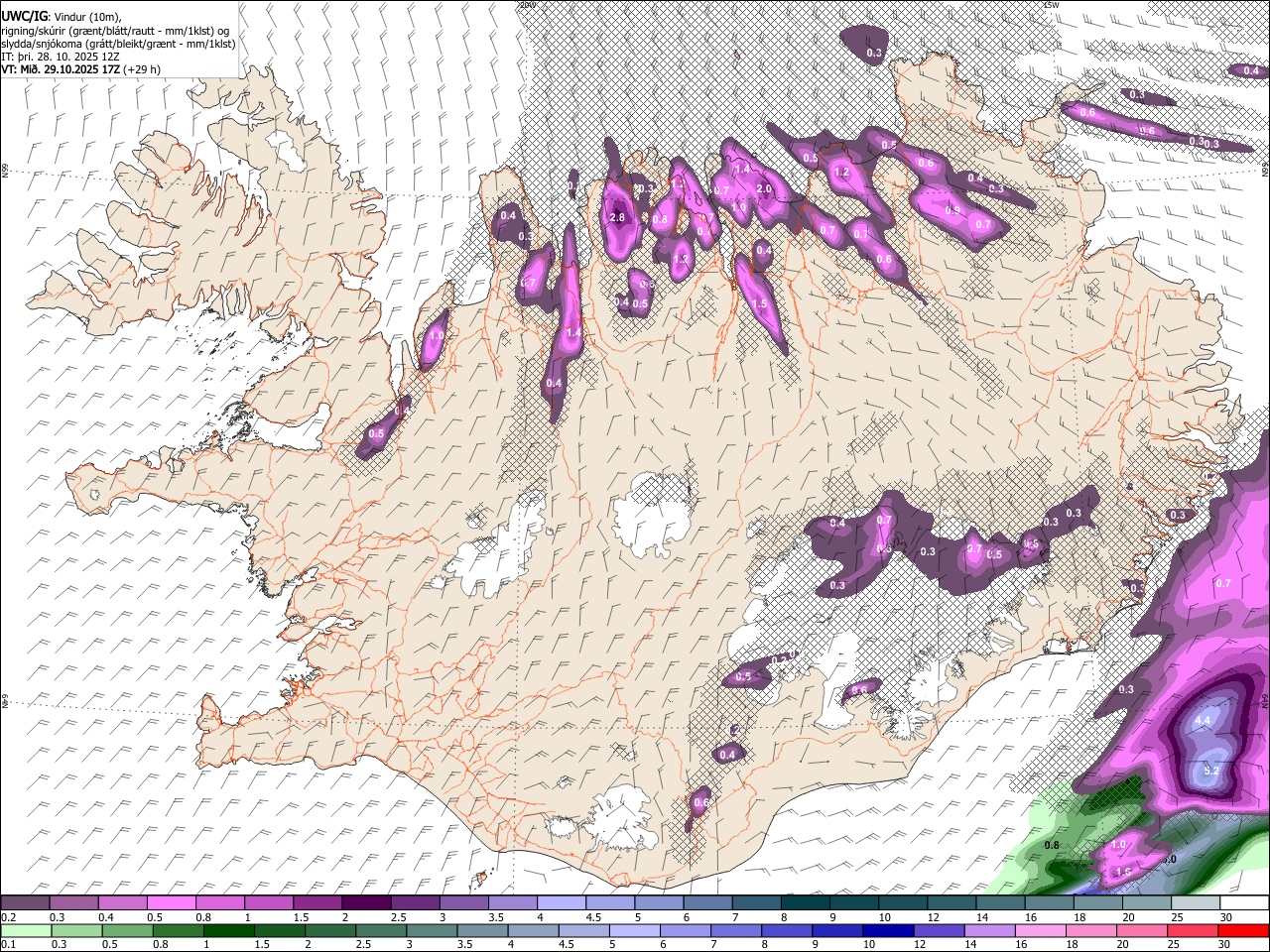Click upper legend dark teal swatch between 8 and 9
The width and height of the screenshot is (1270, 952).
point(806,902)
